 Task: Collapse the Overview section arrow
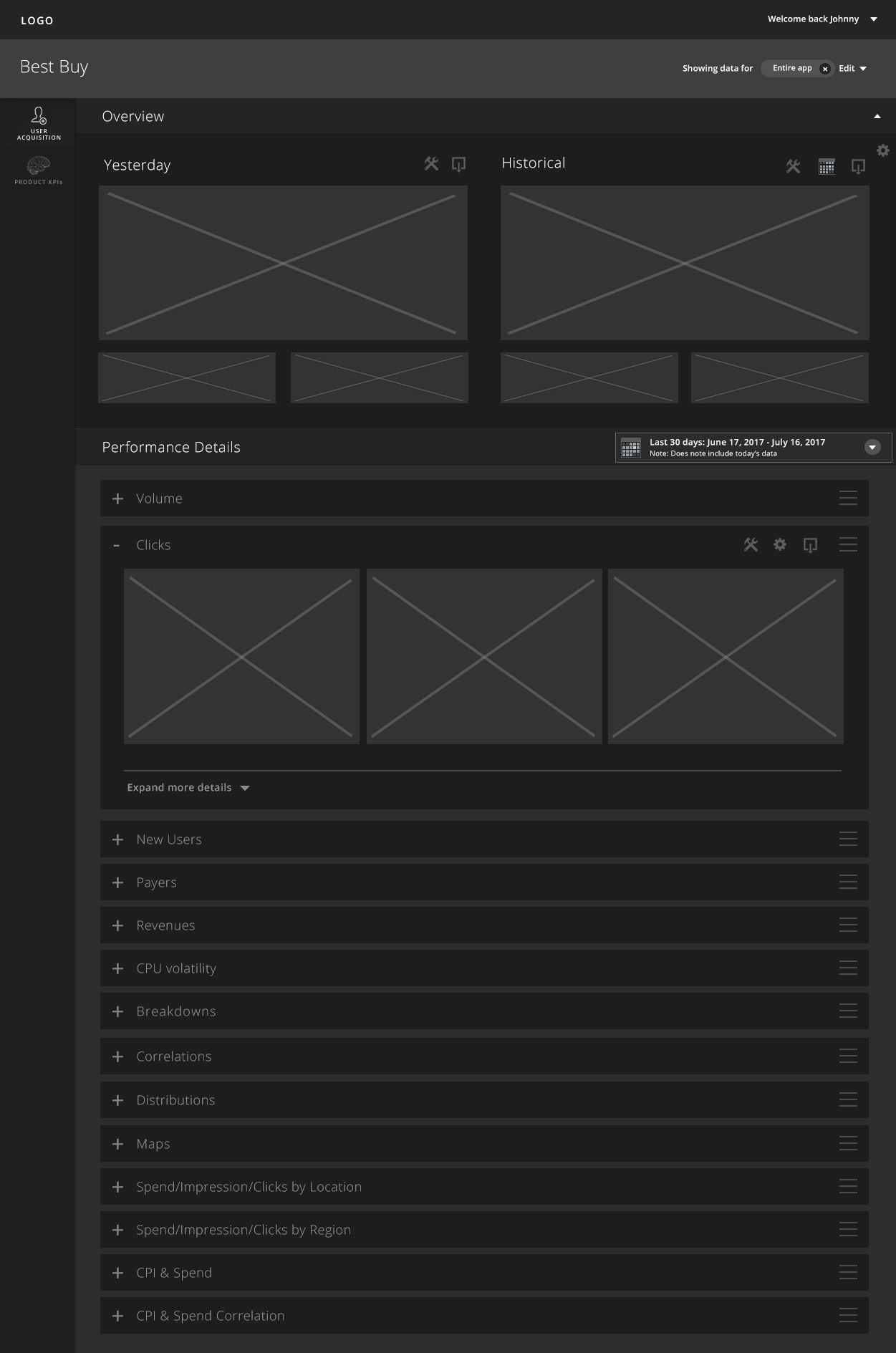pos(877,116)
